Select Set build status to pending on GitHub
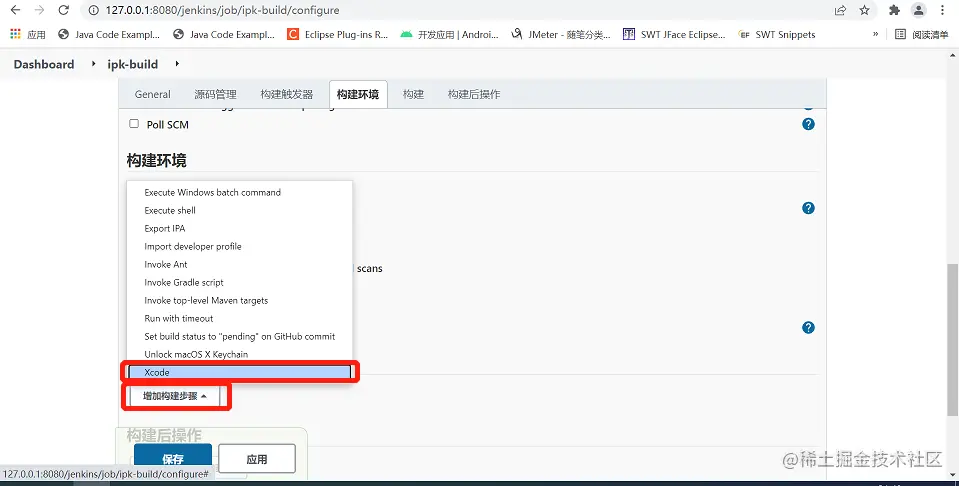This screenshot has height=486, width=959. point(239,336)
